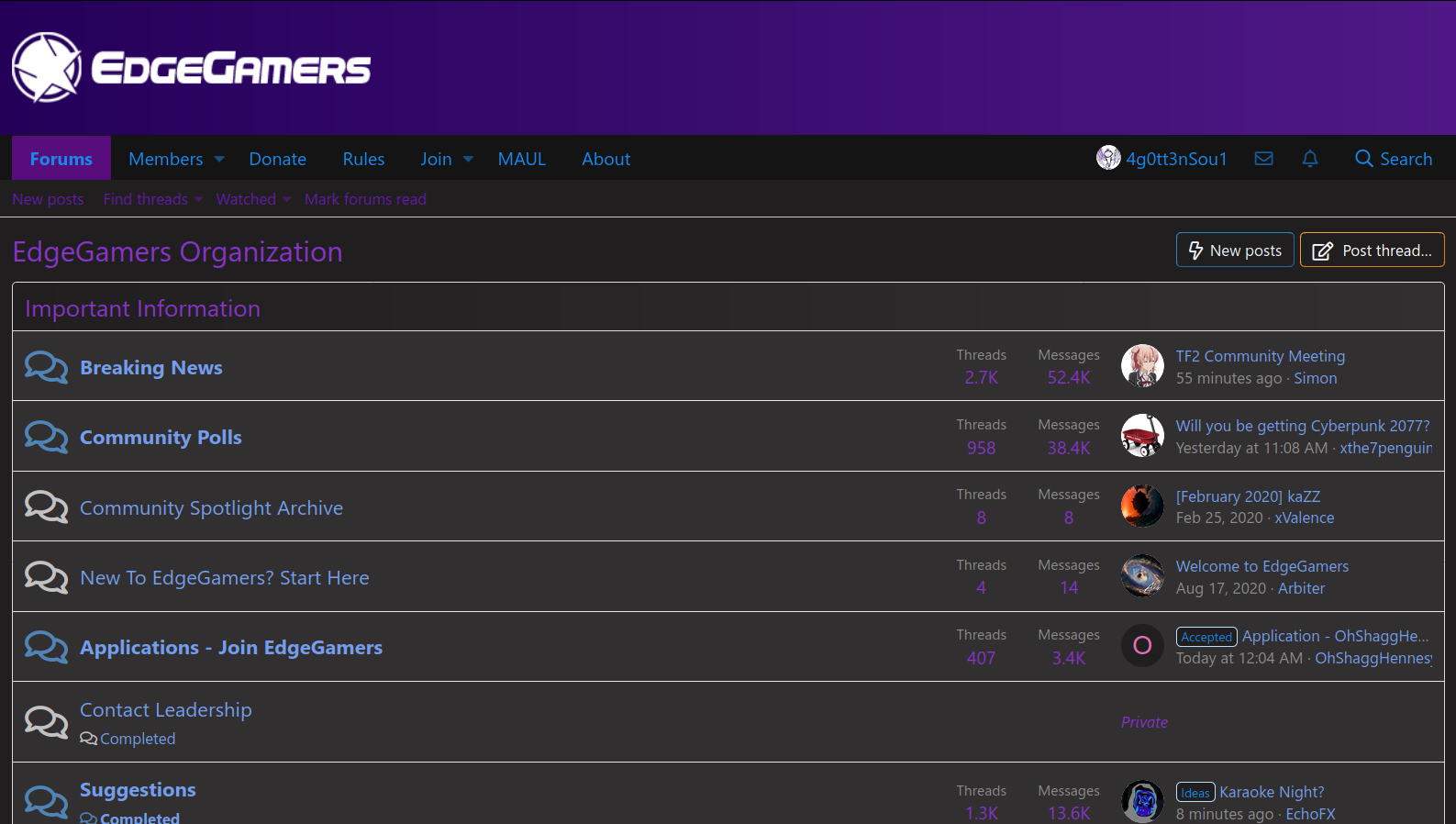Open the Community Spotlight Archive forum

point(211,507)
